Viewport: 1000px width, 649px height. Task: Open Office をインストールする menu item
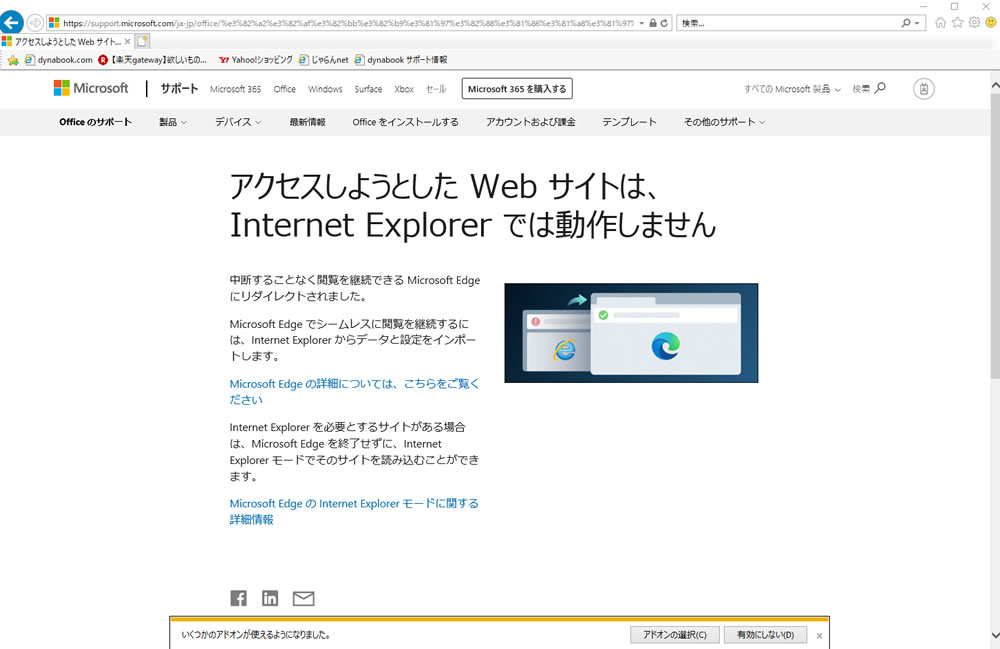tap(406, 122)
